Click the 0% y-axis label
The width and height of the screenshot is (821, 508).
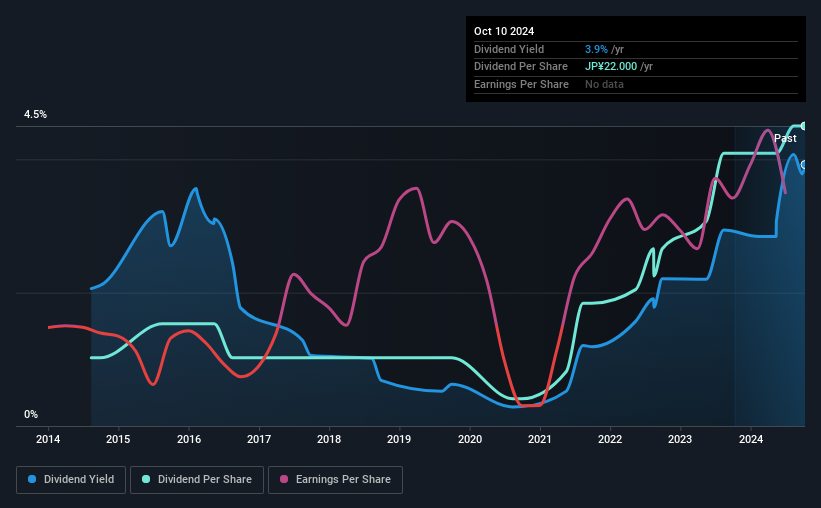coord(31,414)
